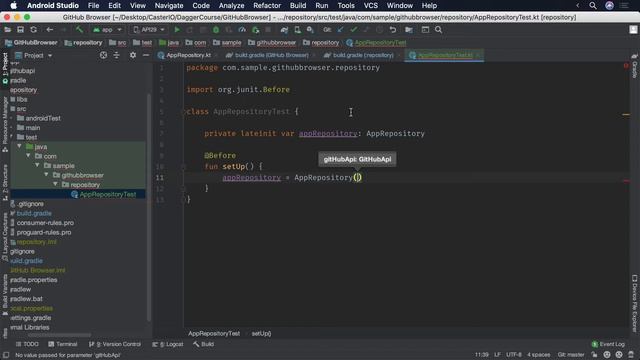Image resolution: width=640 pixels, height=360 pixels.
Task: Run the app with the green play icon
Action: [177, 30]
